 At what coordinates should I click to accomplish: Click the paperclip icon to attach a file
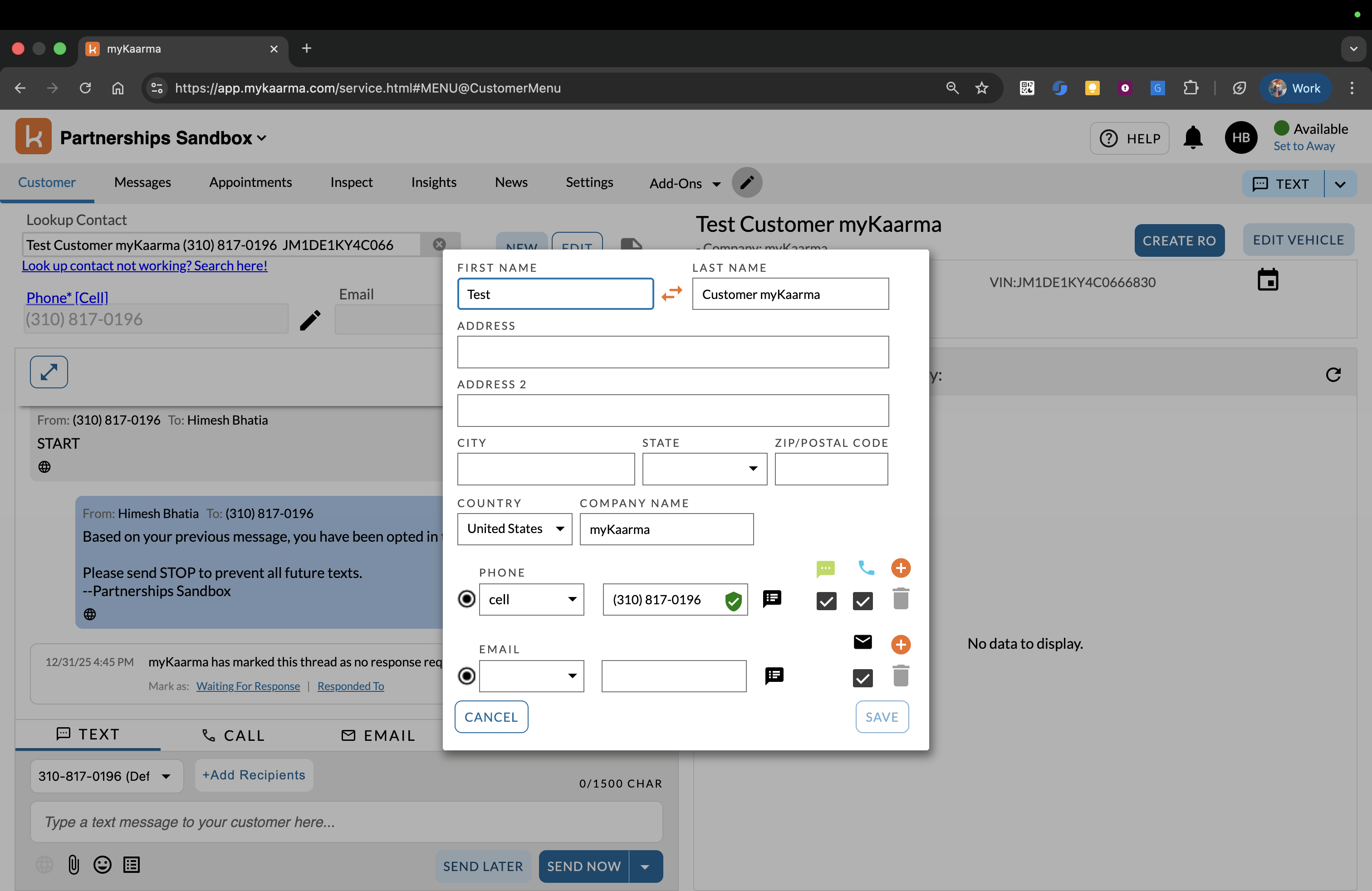tap(73, 865)
